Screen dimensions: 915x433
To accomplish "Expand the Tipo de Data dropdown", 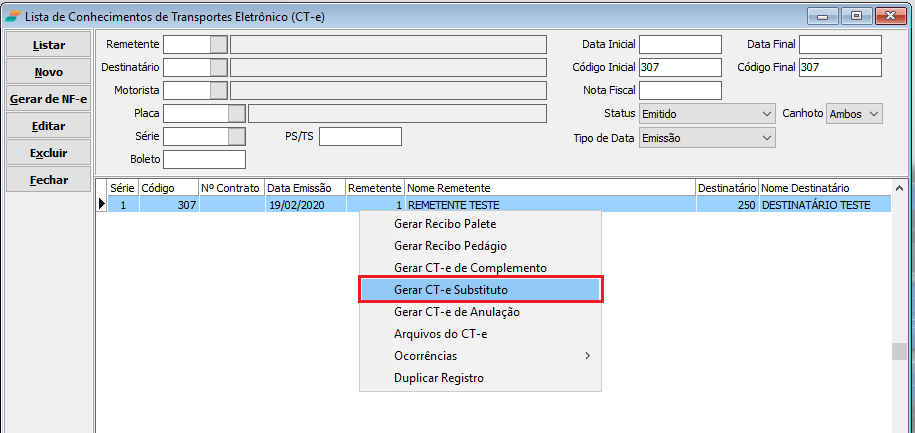I will tap(767, 137).
